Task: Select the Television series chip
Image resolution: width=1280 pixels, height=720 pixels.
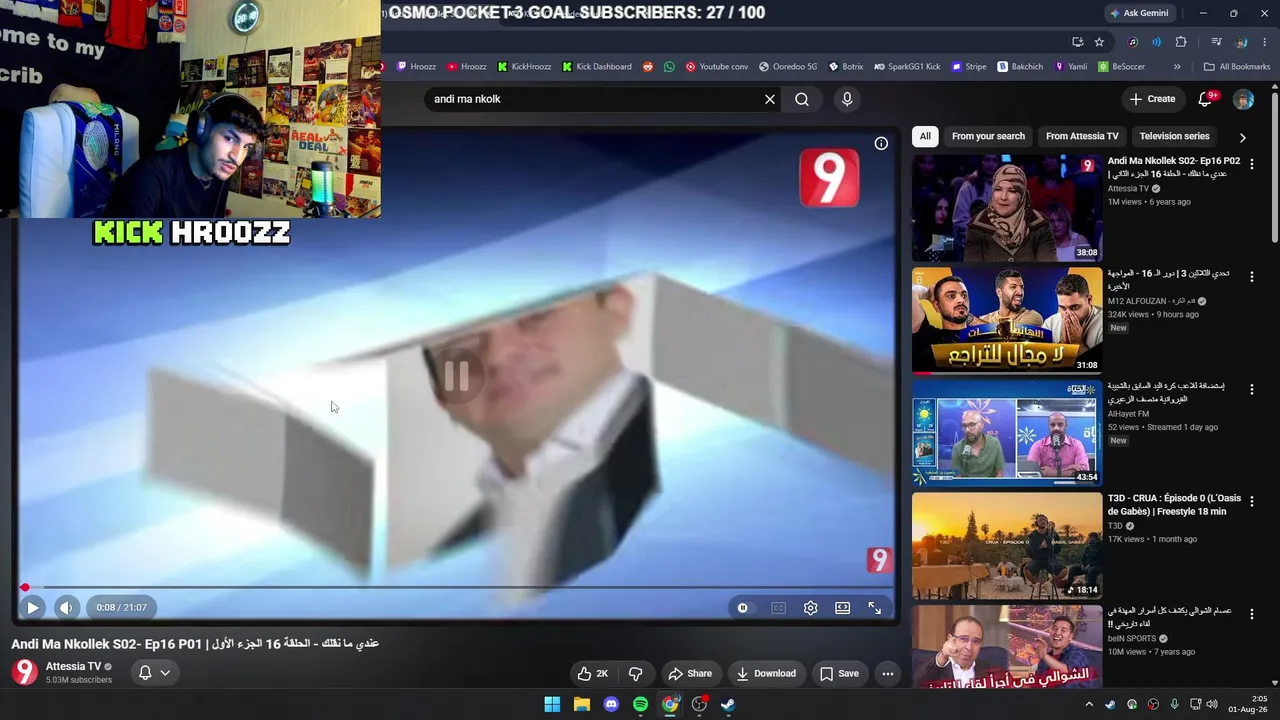Action: tap(1174, 136)
